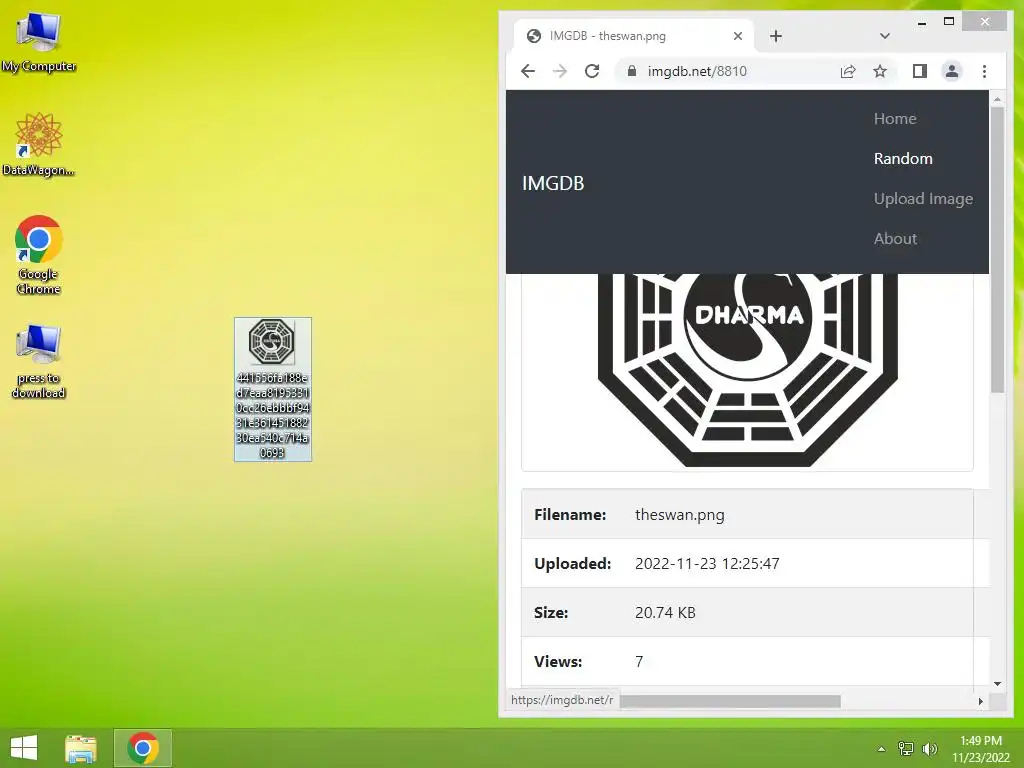The width and height of the screenshot is (1024, 768).
Task: Open the Chrome profile avatar menu
Action: coord(952,71)
